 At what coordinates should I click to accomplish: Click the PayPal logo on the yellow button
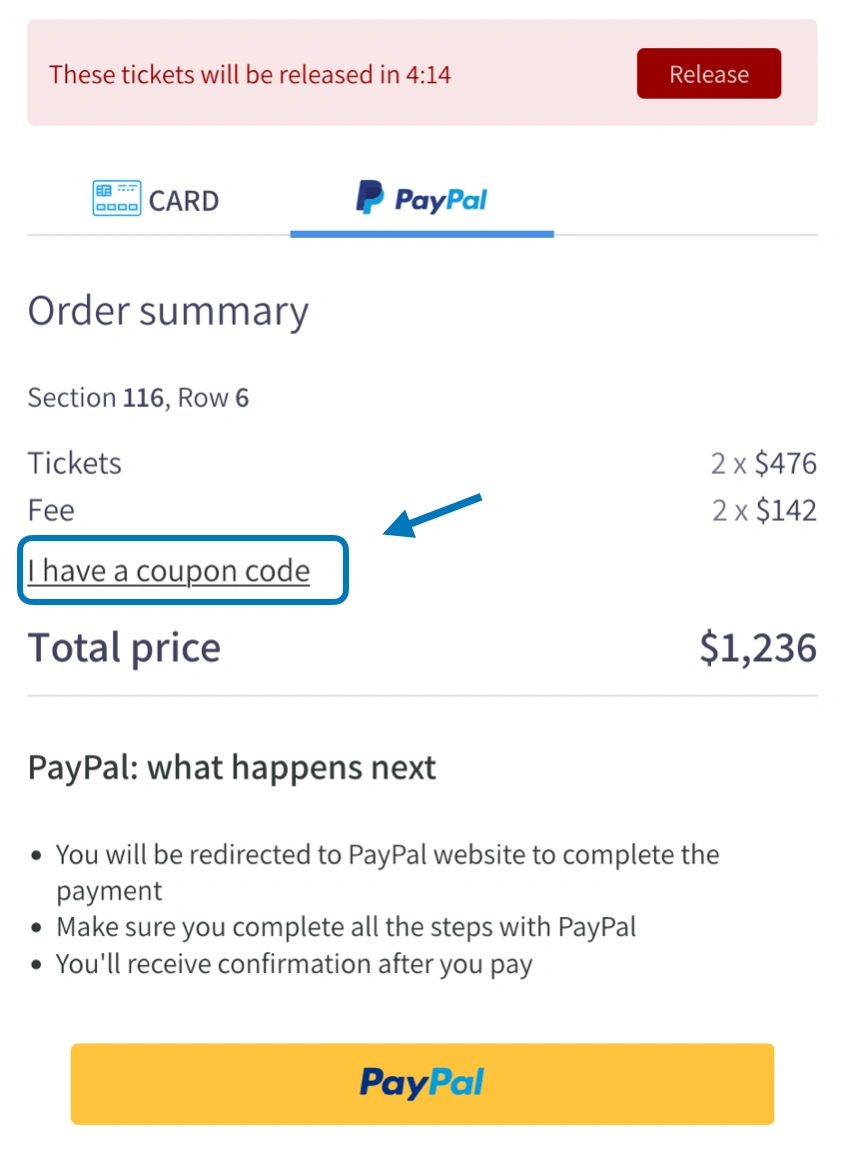(422, 1084)
